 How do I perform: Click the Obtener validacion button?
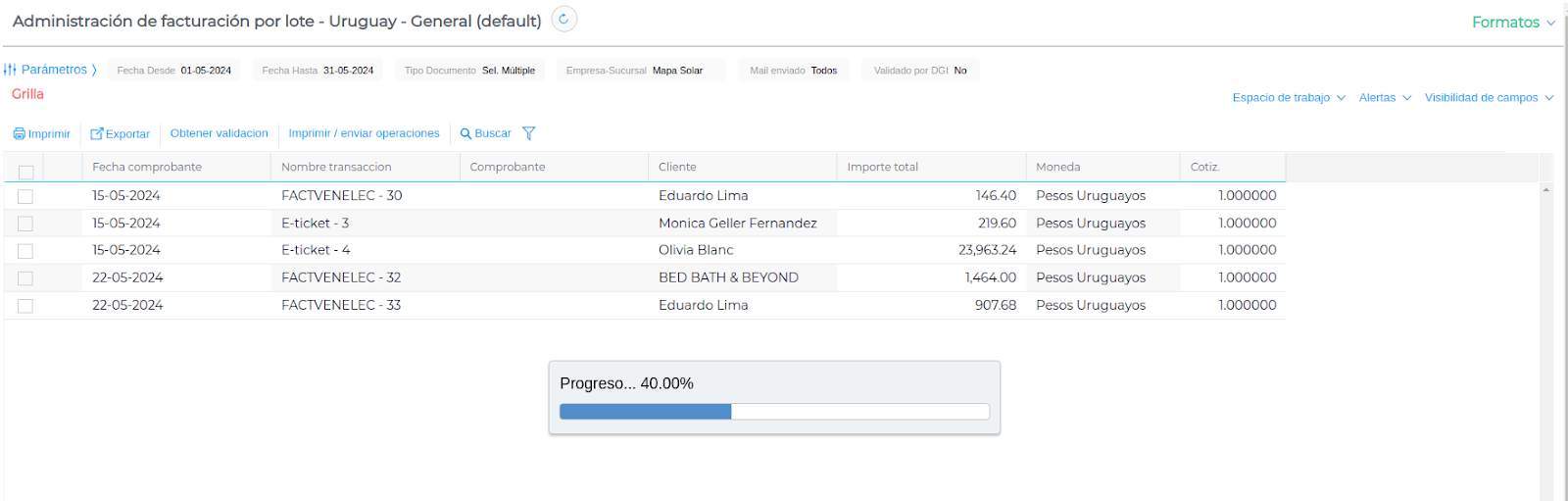(x=220, y=133)
